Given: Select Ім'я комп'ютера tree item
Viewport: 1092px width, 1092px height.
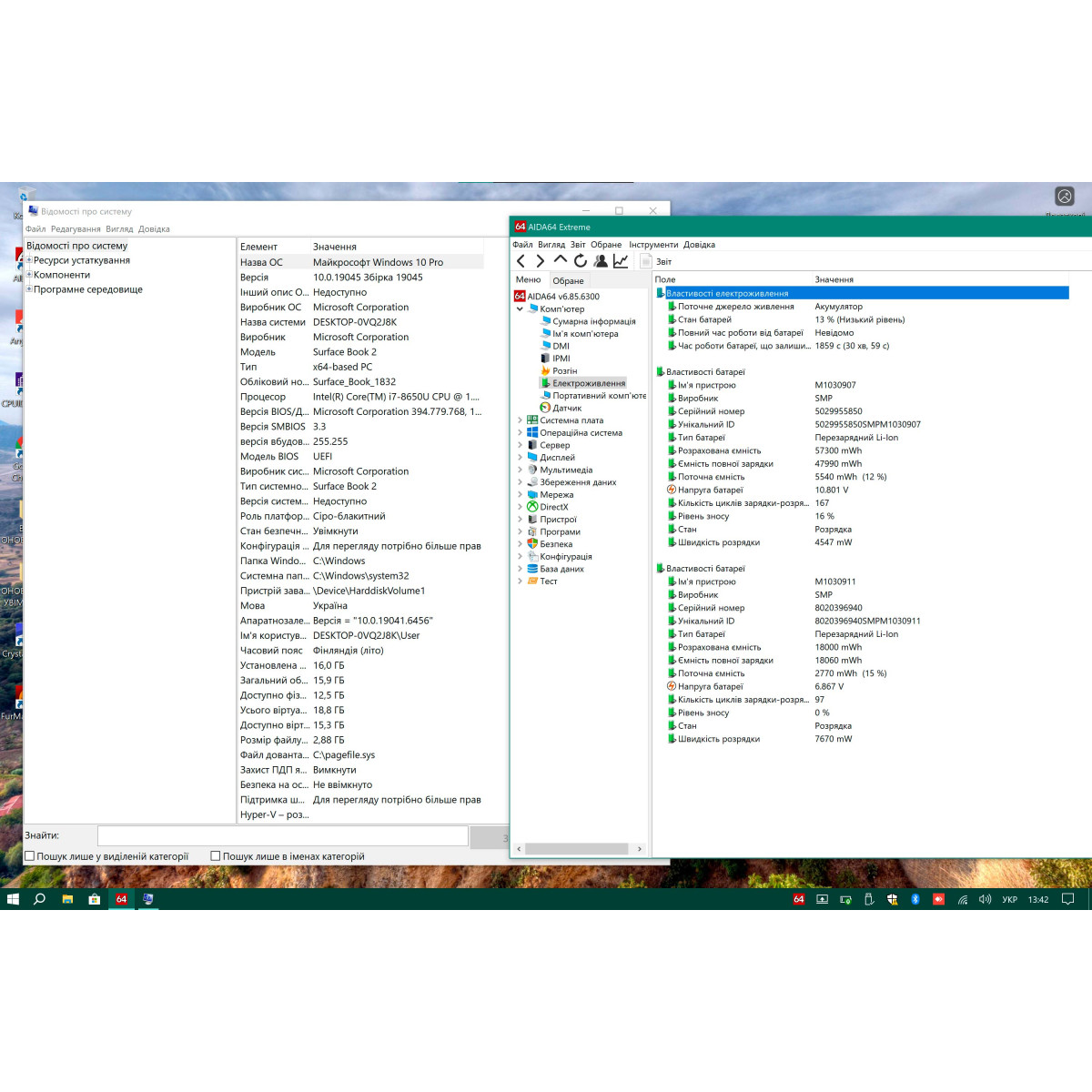Looking at the screenshot, I should pyautogui.click(x=585, y=334).
